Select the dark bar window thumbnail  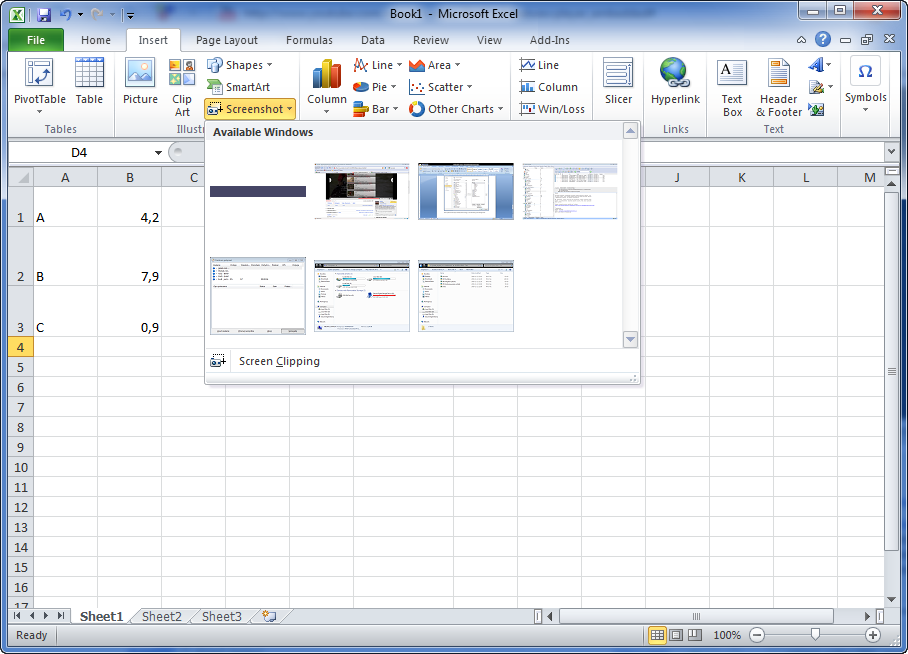pyautogui.click(x=258, y=192)
